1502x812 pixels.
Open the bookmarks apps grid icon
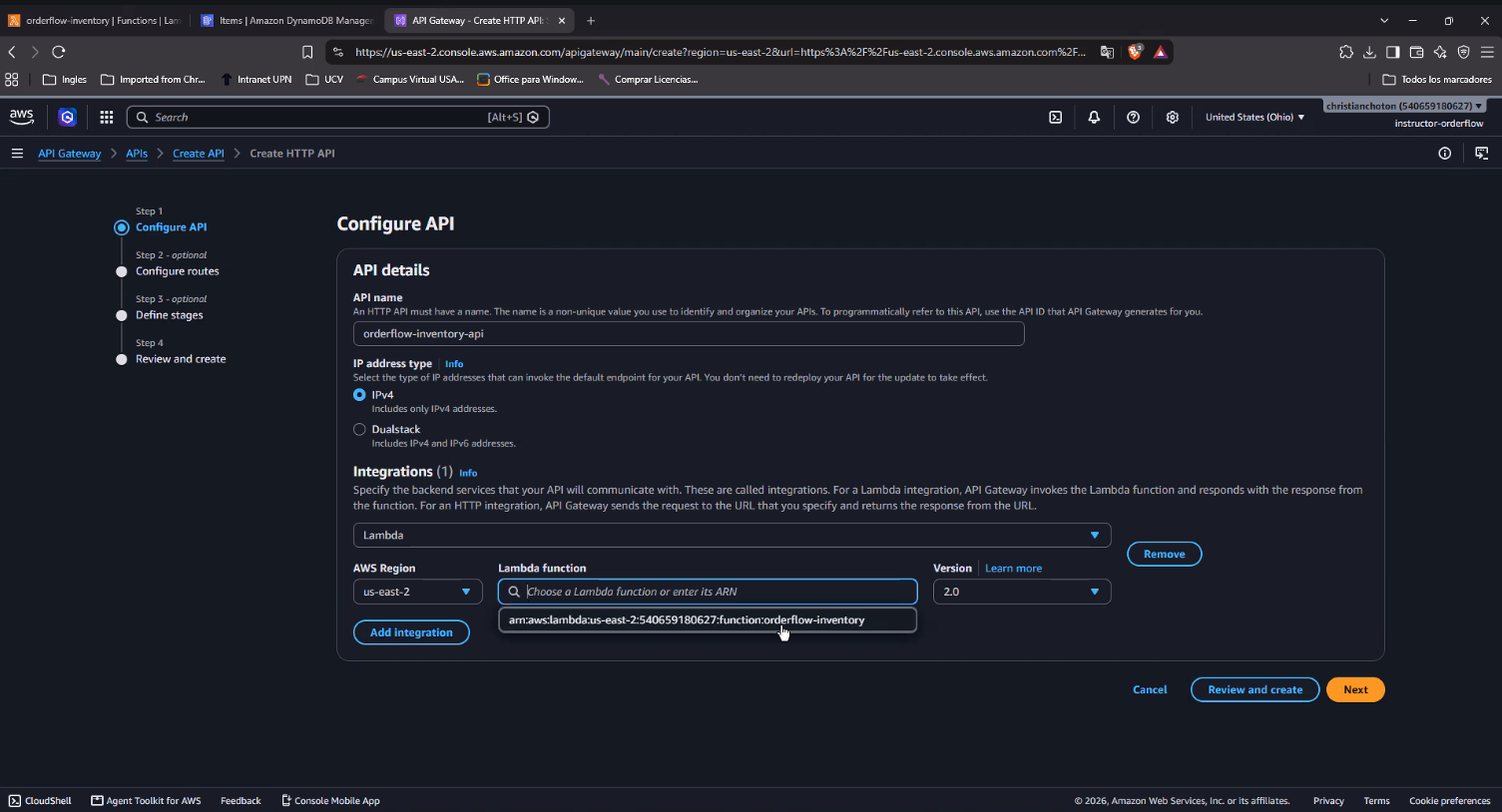(x=12, y=79)
